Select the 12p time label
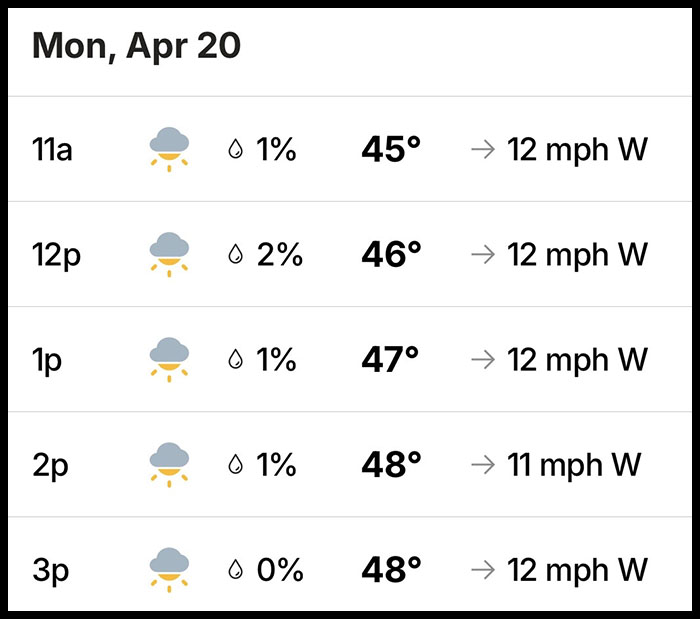 click(x=56, y=255)
